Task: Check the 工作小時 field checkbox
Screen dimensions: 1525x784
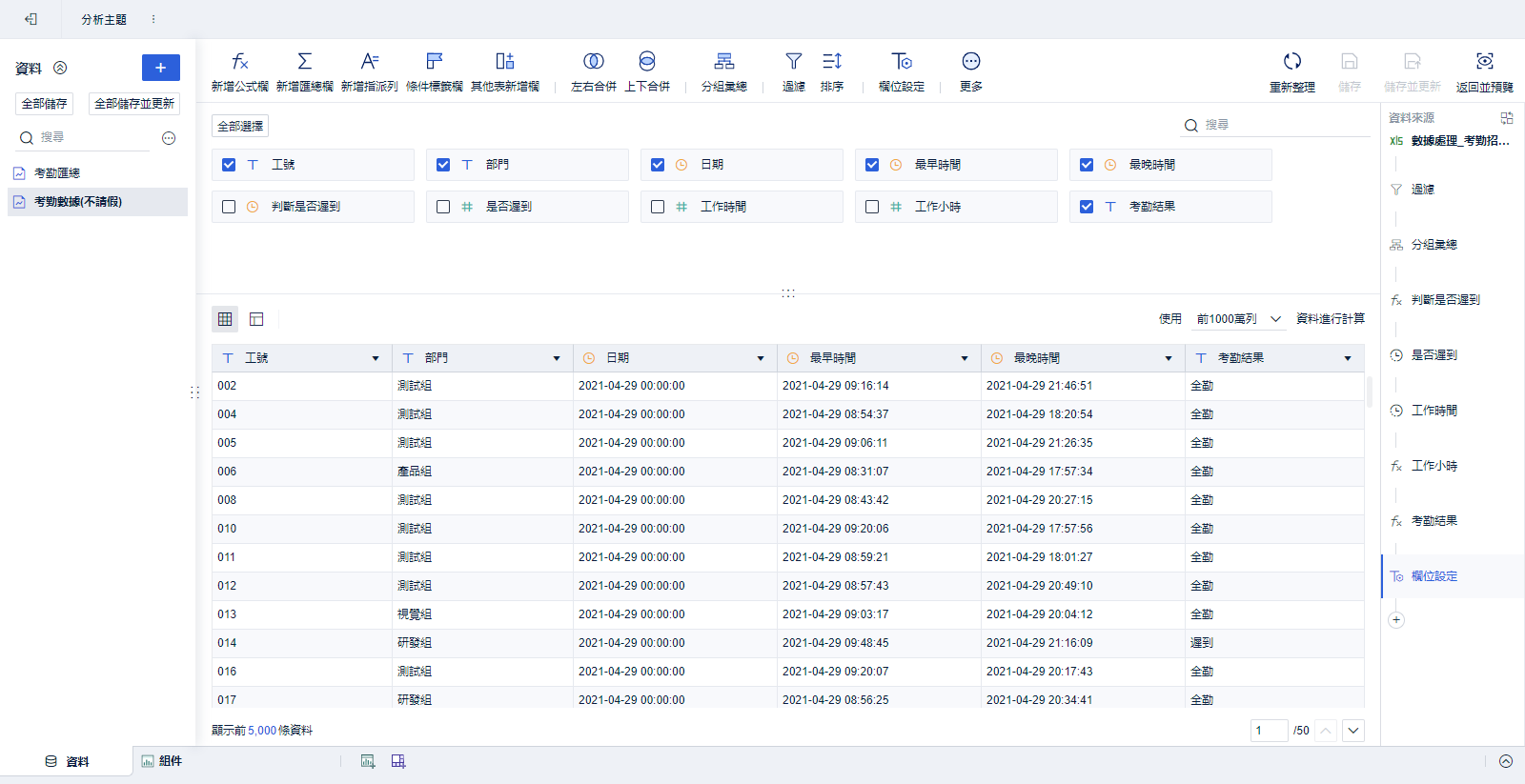Action: [x=872, y=207]
